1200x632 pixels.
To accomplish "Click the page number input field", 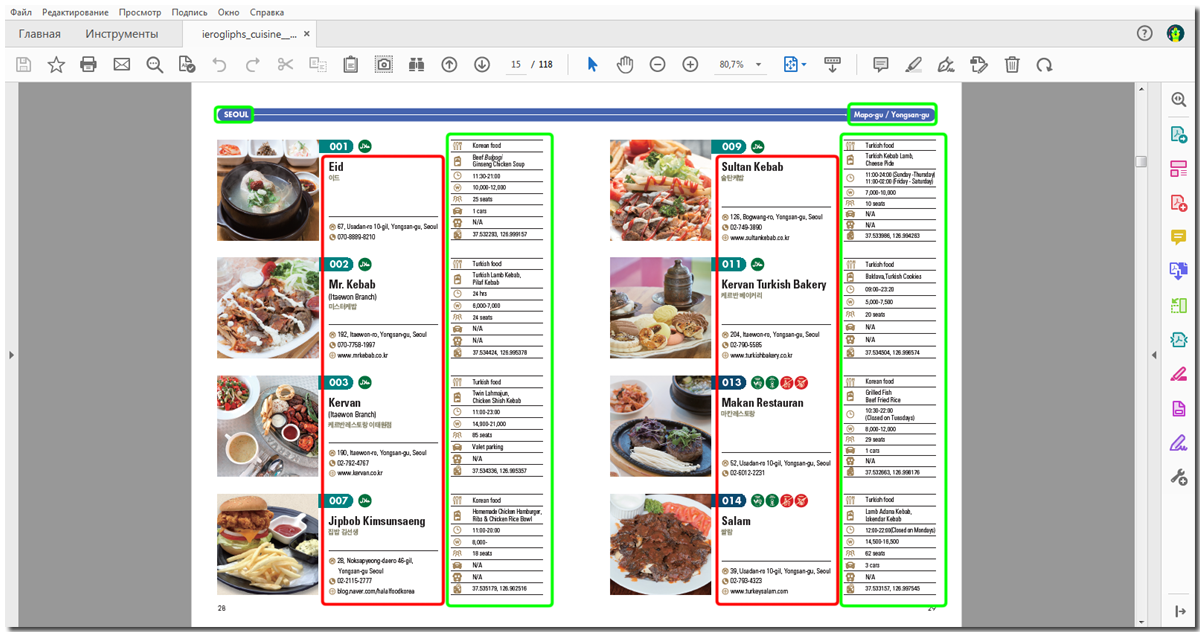I will pyautogui.click(x=516, y=65).
